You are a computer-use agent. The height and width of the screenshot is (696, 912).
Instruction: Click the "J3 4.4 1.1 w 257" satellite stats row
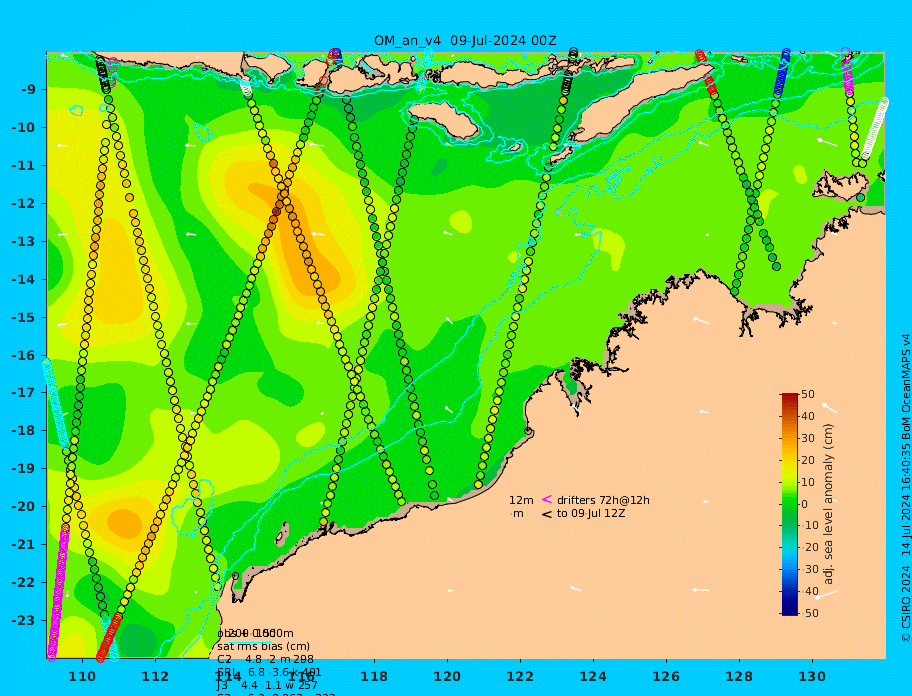tap(268, 686)
